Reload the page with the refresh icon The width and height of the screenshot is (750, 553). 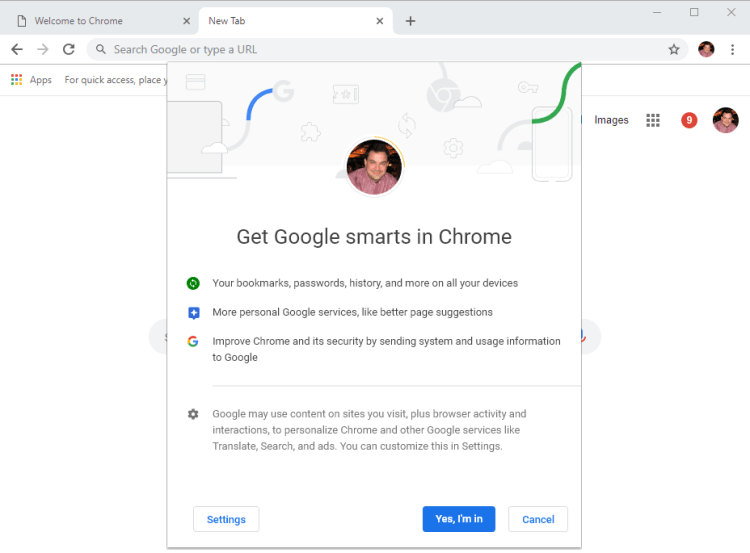pos(69,49)
